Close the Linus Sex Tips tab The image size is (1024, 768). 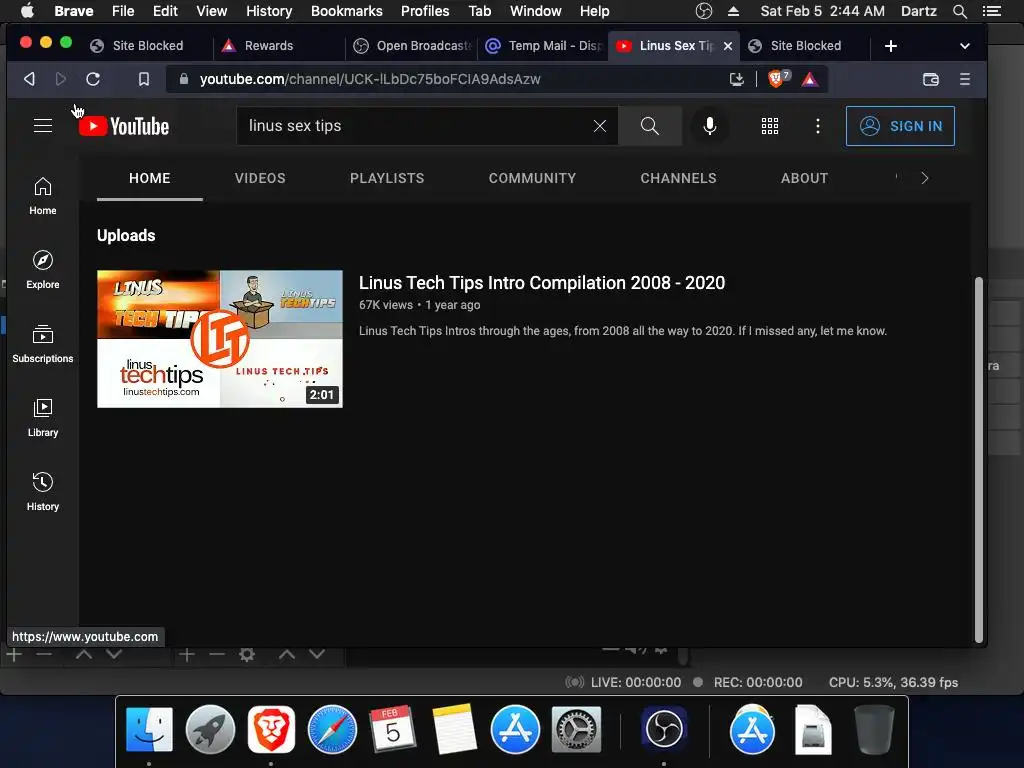pyautogui.click(x=728, y=46)
